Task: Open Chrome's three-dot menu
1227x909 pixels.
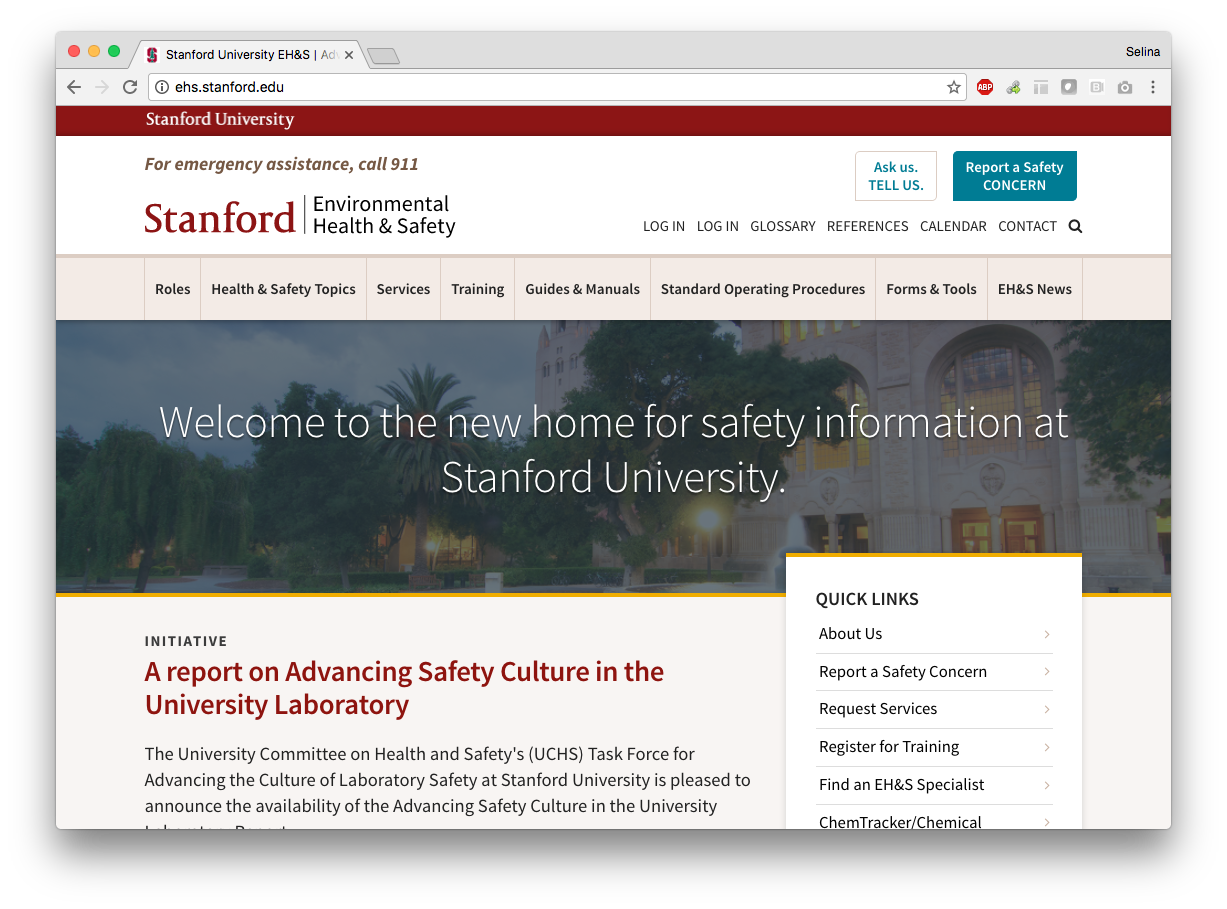Action: click(x=1153, y=87)
